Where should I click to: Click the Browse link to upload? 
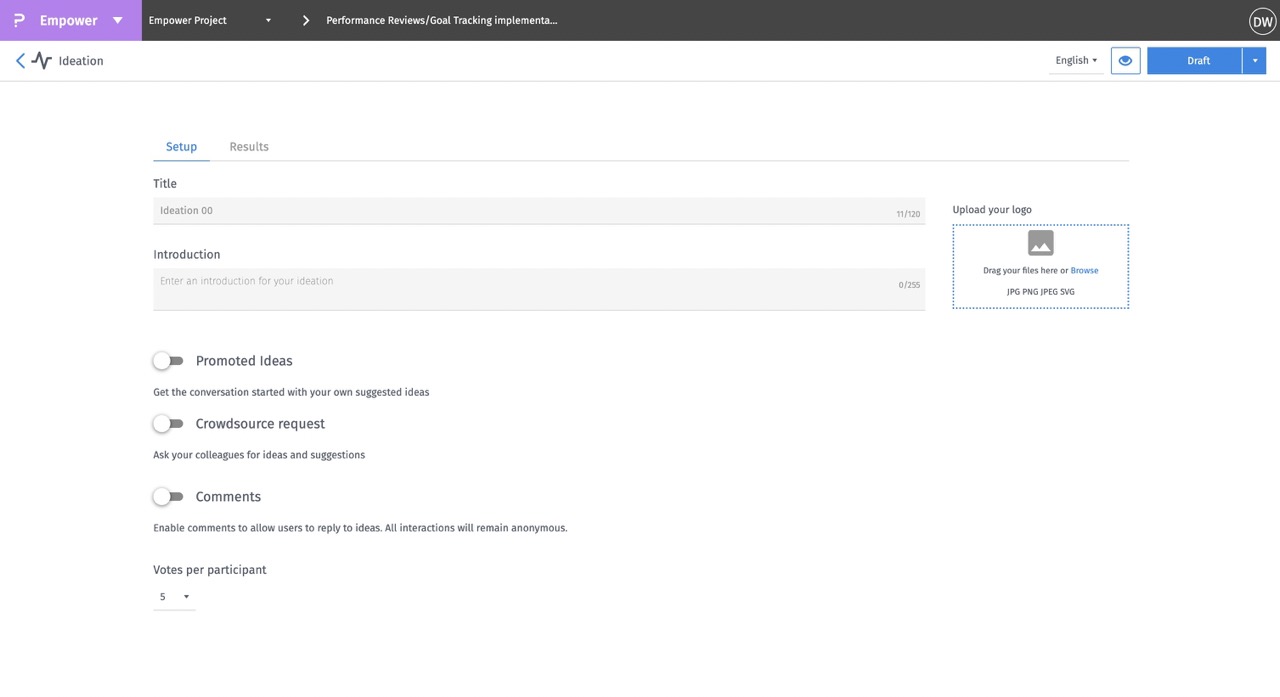click(1084, 270)
